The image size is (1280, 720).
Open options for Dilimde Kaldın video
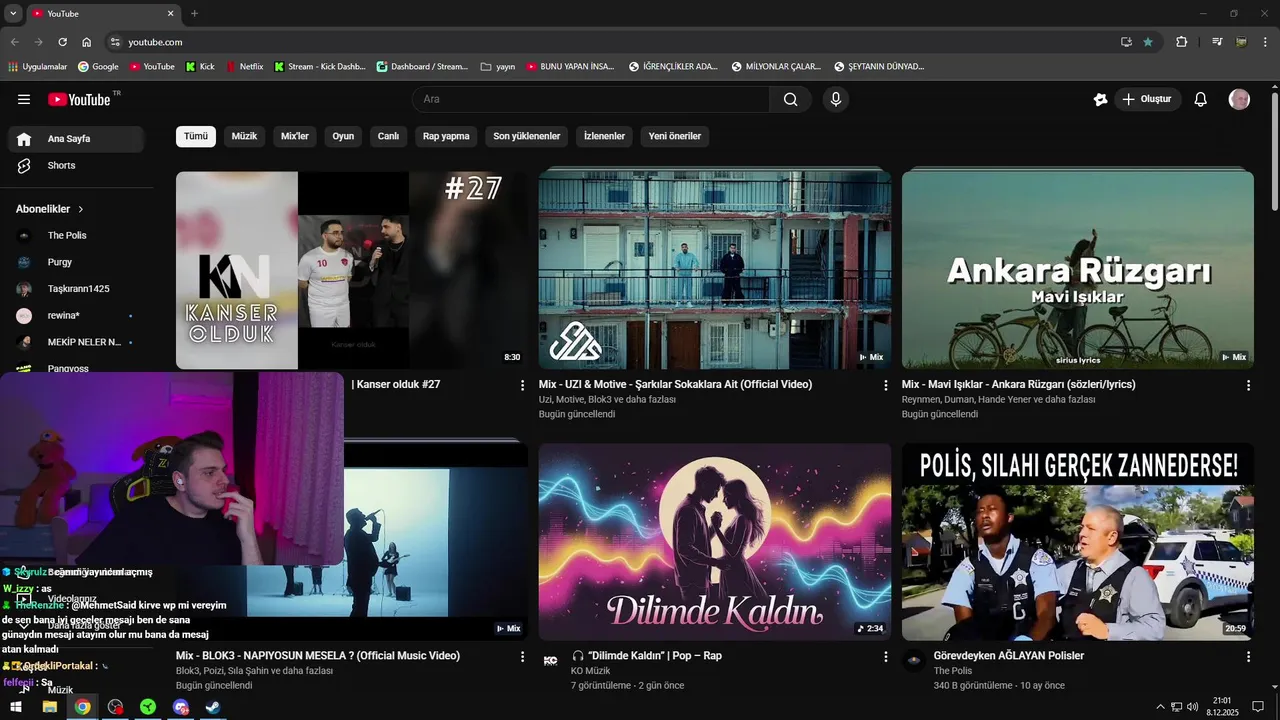pos(885,657)
